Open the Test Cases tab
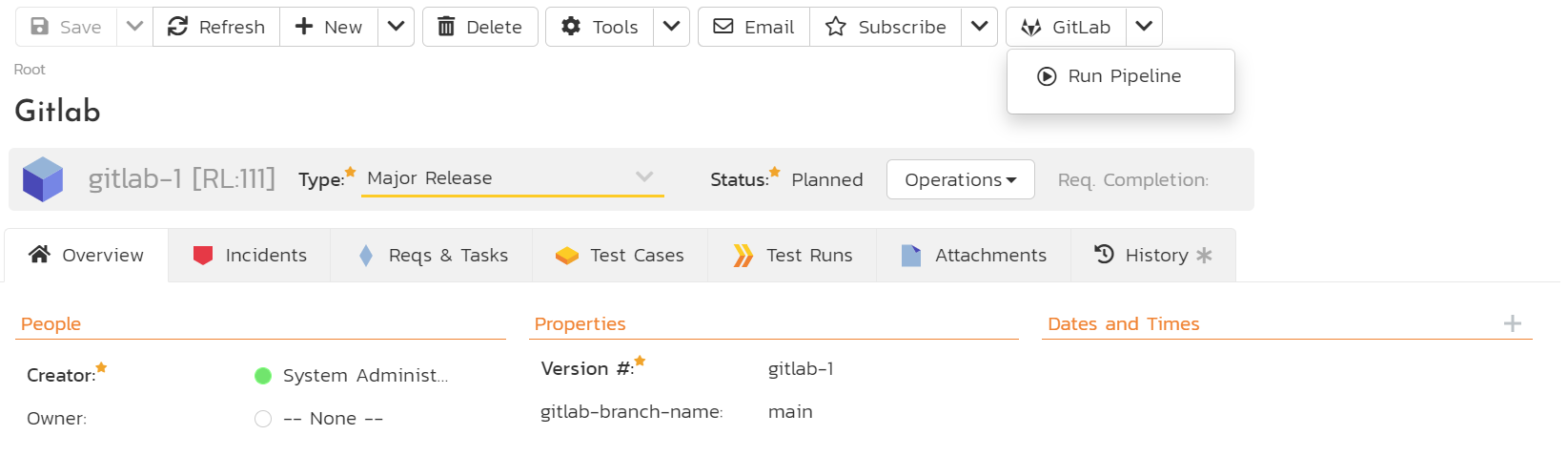The height and width of the screenshot is (456, 1568). 621,255
